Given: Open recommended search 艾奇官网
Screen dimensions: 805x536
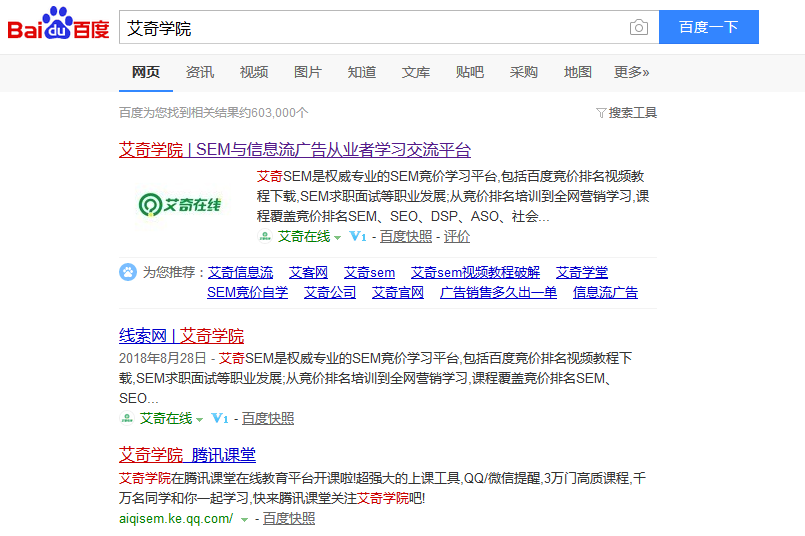Looking at the screenshot, I should [x=398, y=293].
